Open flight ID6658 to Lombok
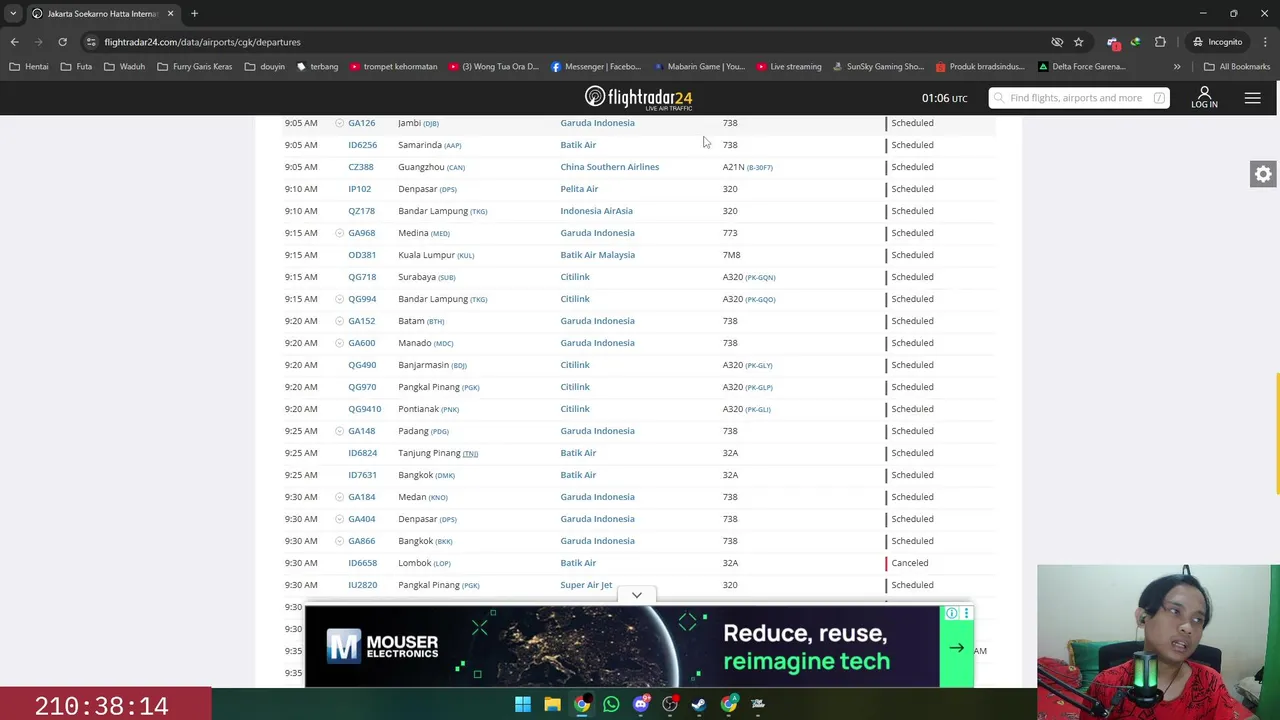 click(x=362, y=563)
